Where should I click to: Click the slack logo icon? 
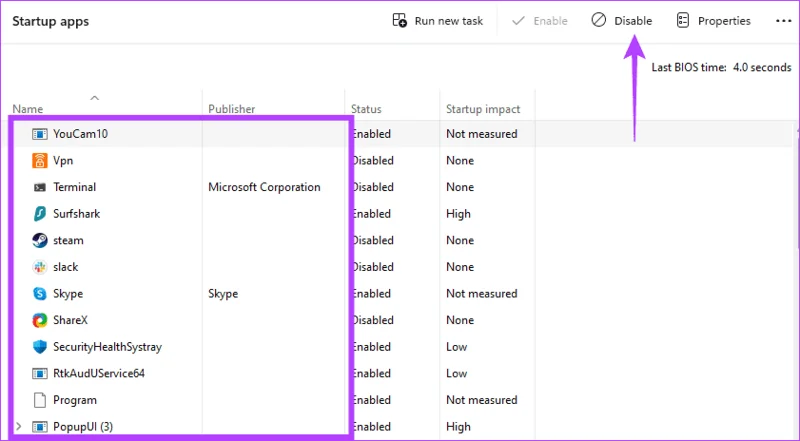pyautogui.click(x=40, y=267)
